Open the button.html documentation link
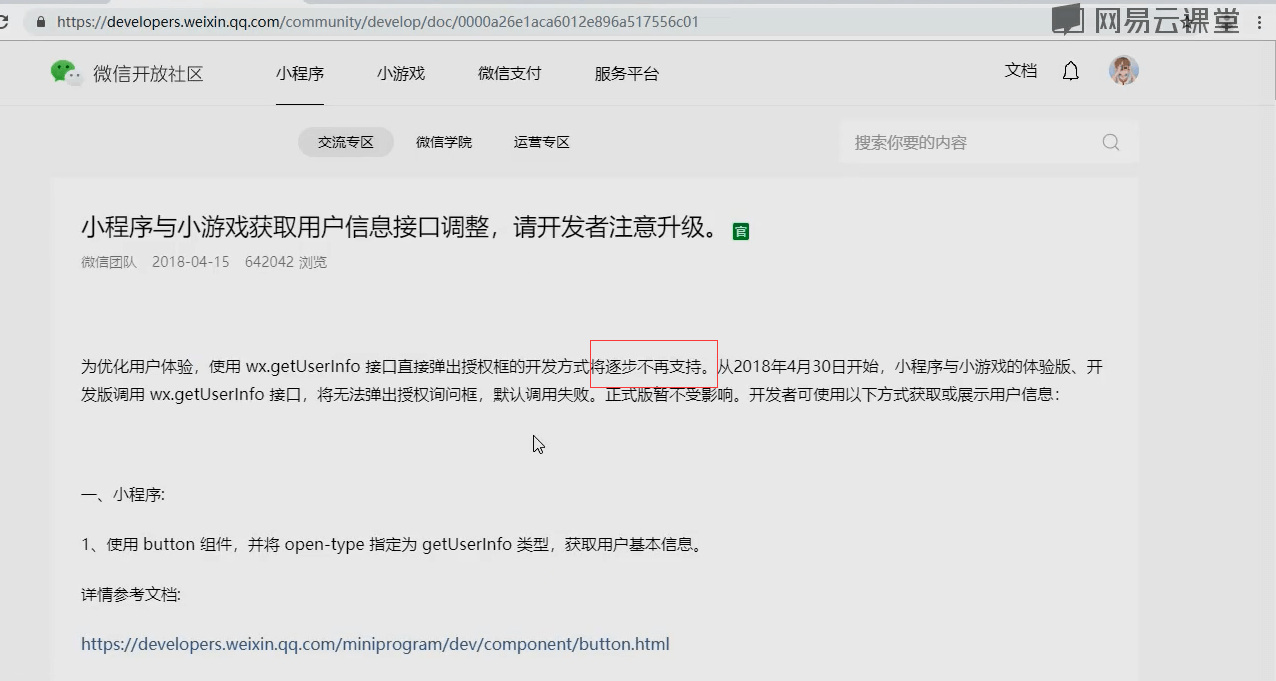1276x681 pixels. click(375, 644)
